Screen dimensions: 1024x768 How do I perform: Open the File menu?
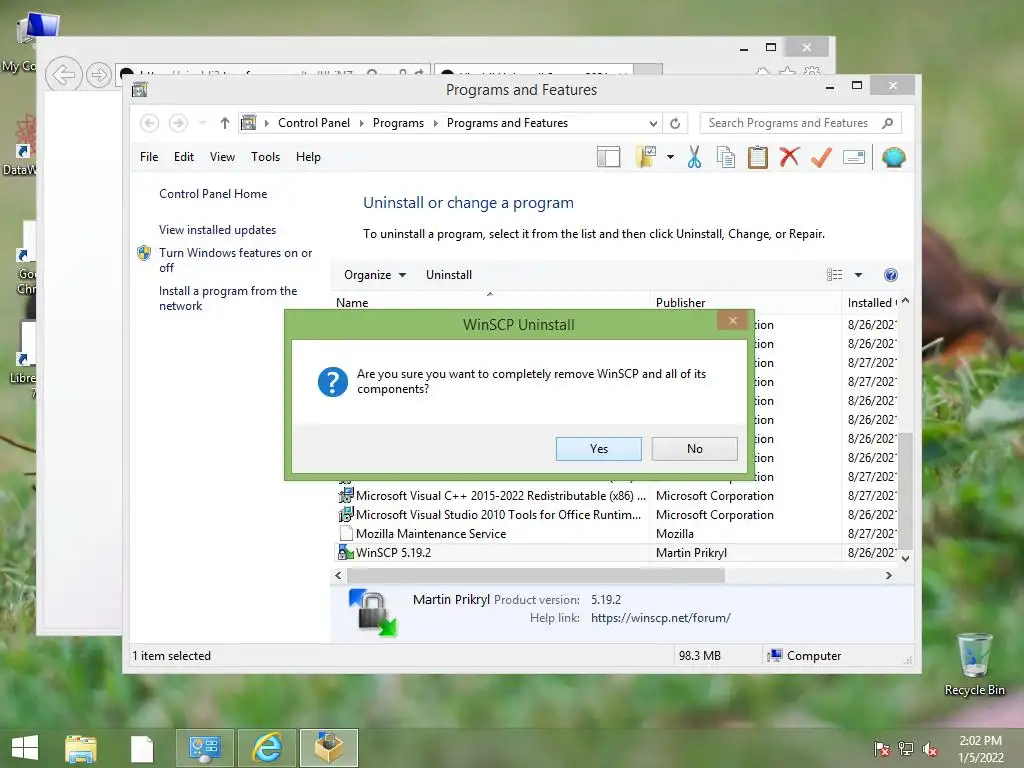[149, 157]
